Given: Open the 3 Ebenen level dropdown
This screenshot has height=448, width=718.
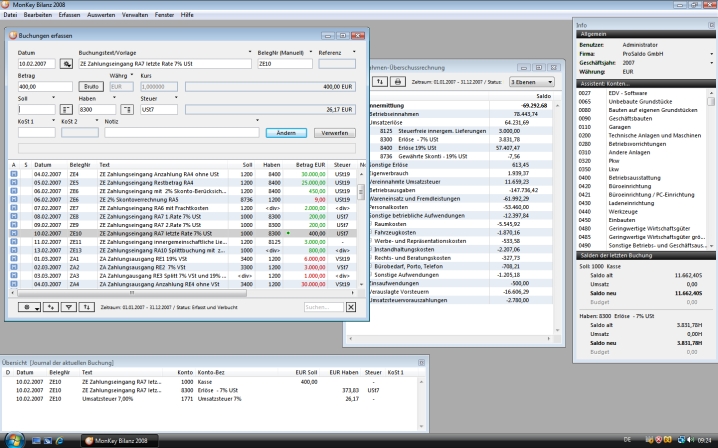Looking at the screenshot, I should pyautogui.click(x=530, y=81).
